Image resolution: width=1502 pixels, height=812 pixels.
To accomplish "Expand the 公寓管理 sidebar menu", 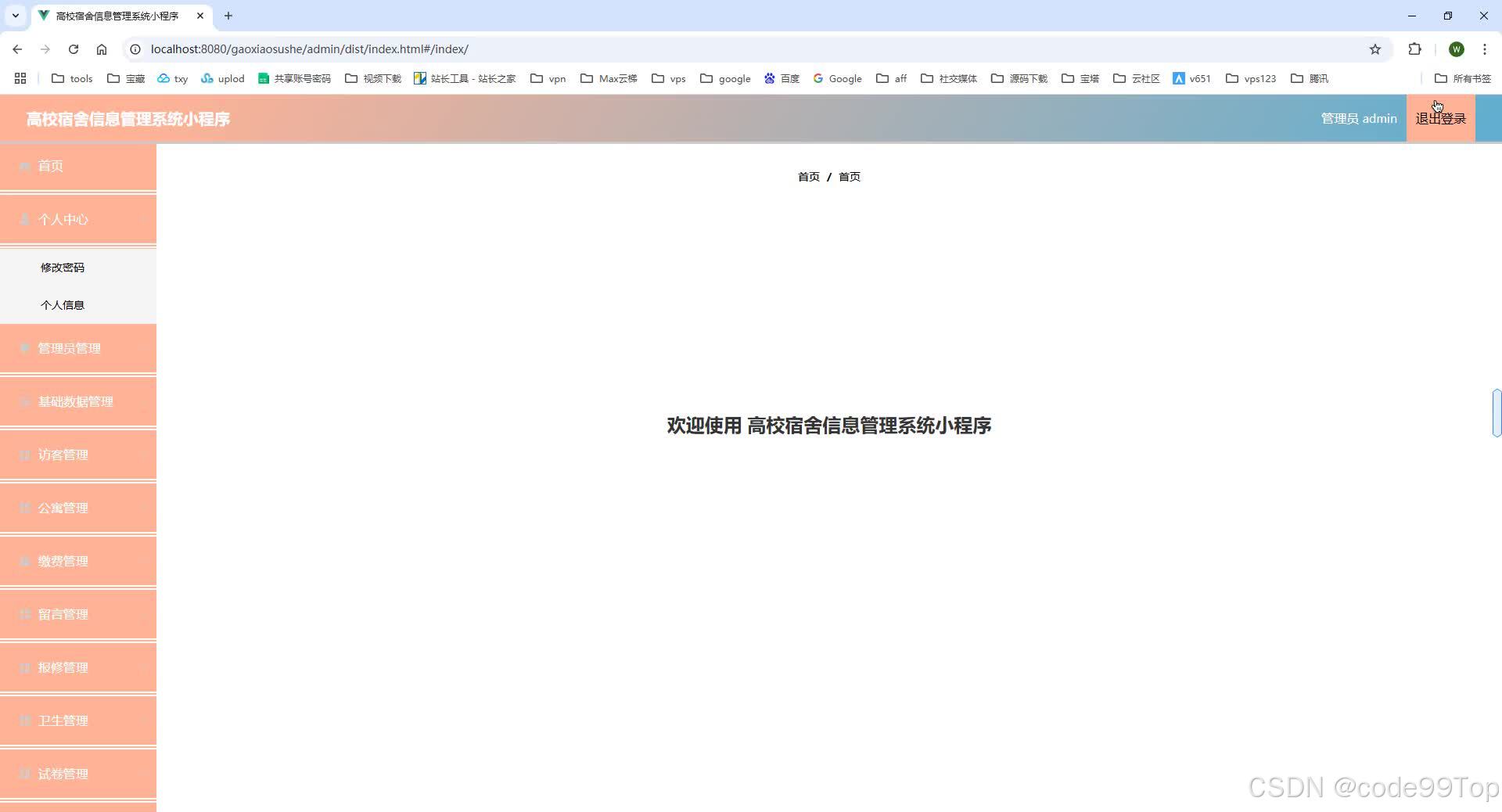I will pyautogui.click(x=78, y=508).
